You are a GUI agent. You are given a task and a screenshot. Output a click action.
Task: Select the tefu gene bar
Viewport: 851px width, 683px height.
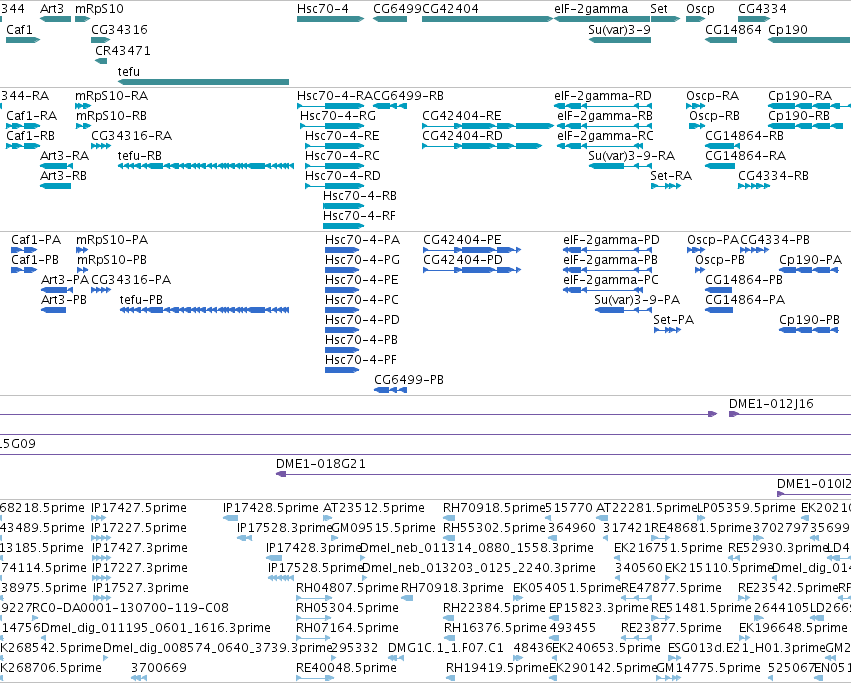click(x=204, y=82)
